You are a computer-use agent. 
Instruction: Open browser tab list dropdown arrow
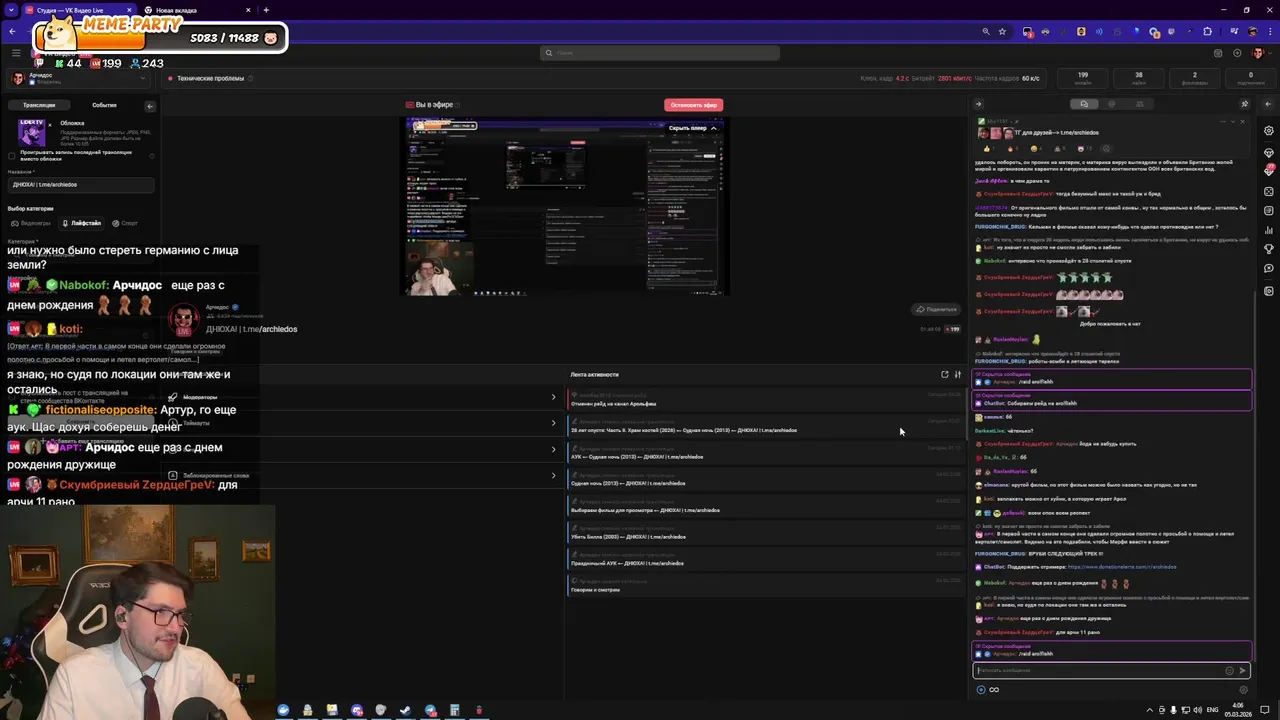[x=11, y=10]
